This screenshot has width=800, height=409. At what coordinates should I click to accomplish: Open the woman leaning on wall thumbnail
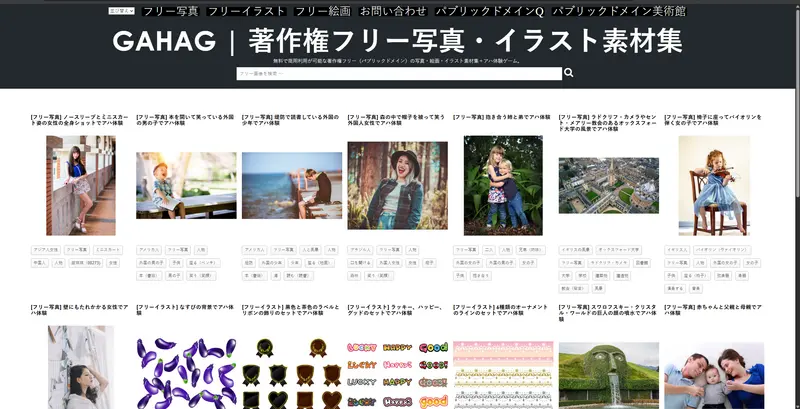(x=81, y=367)
